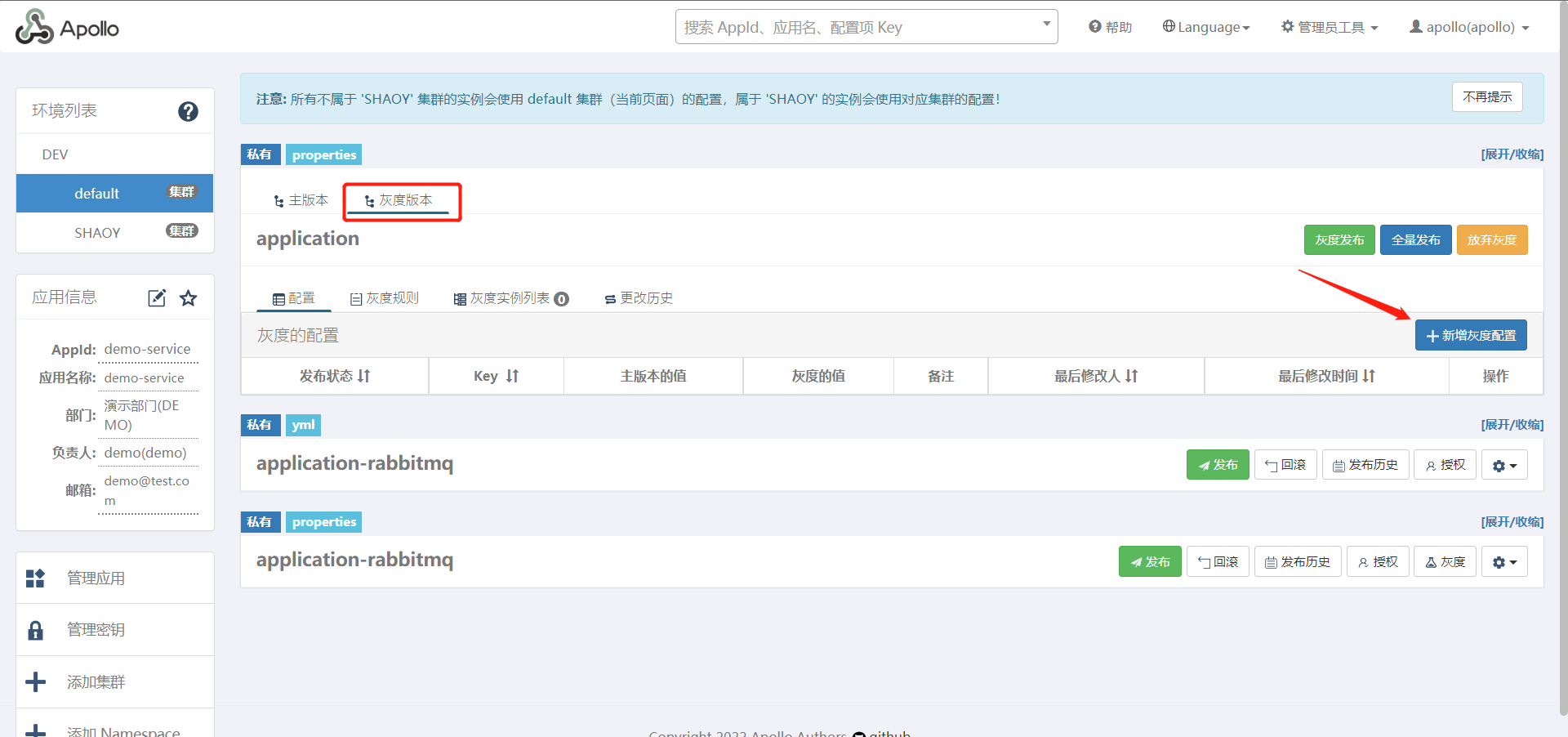Open gear dropdown for yml application-rabbitmq

tap(1504, 466)
